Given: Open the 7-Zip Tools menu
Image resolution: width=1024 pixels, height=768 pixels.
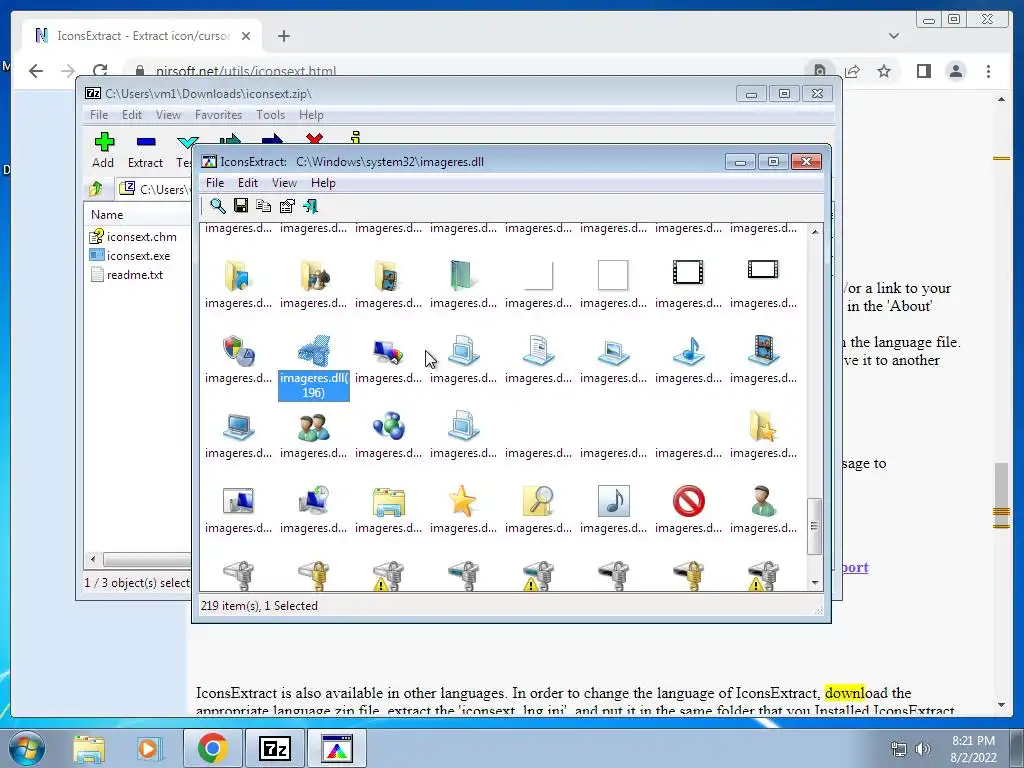Looking at the screenshot, I should click(x=270, y=115).
